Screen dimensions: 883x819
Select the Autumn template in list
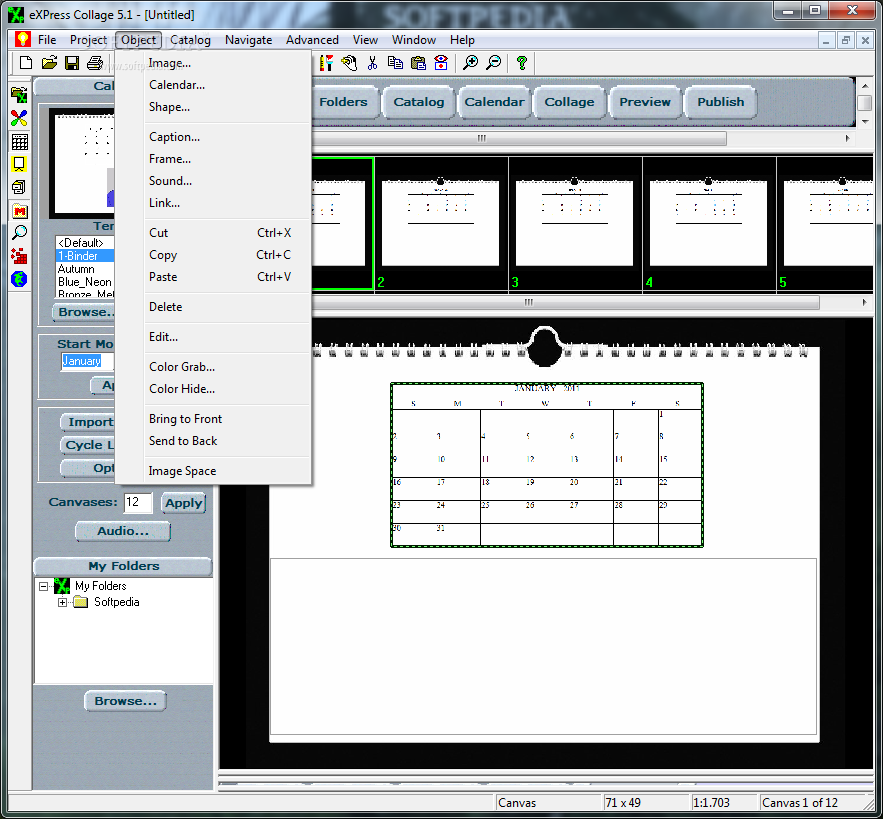(84, 269)
